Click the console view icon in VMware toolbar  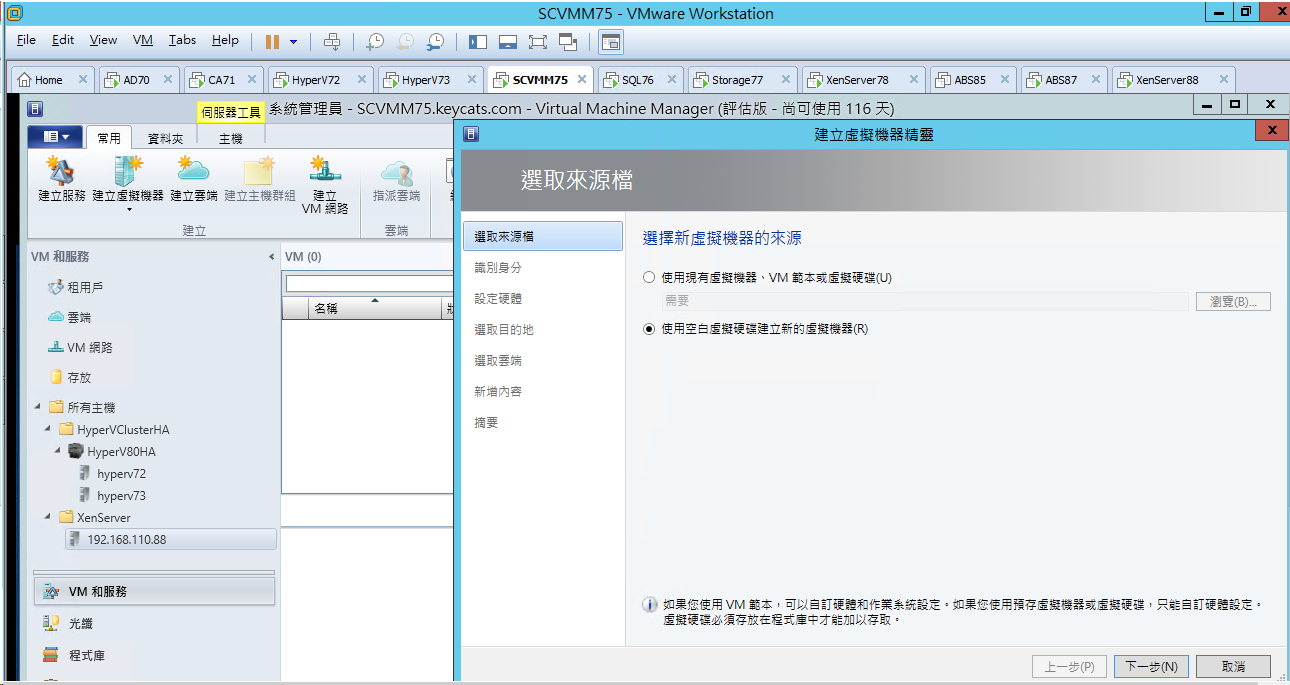611,42
